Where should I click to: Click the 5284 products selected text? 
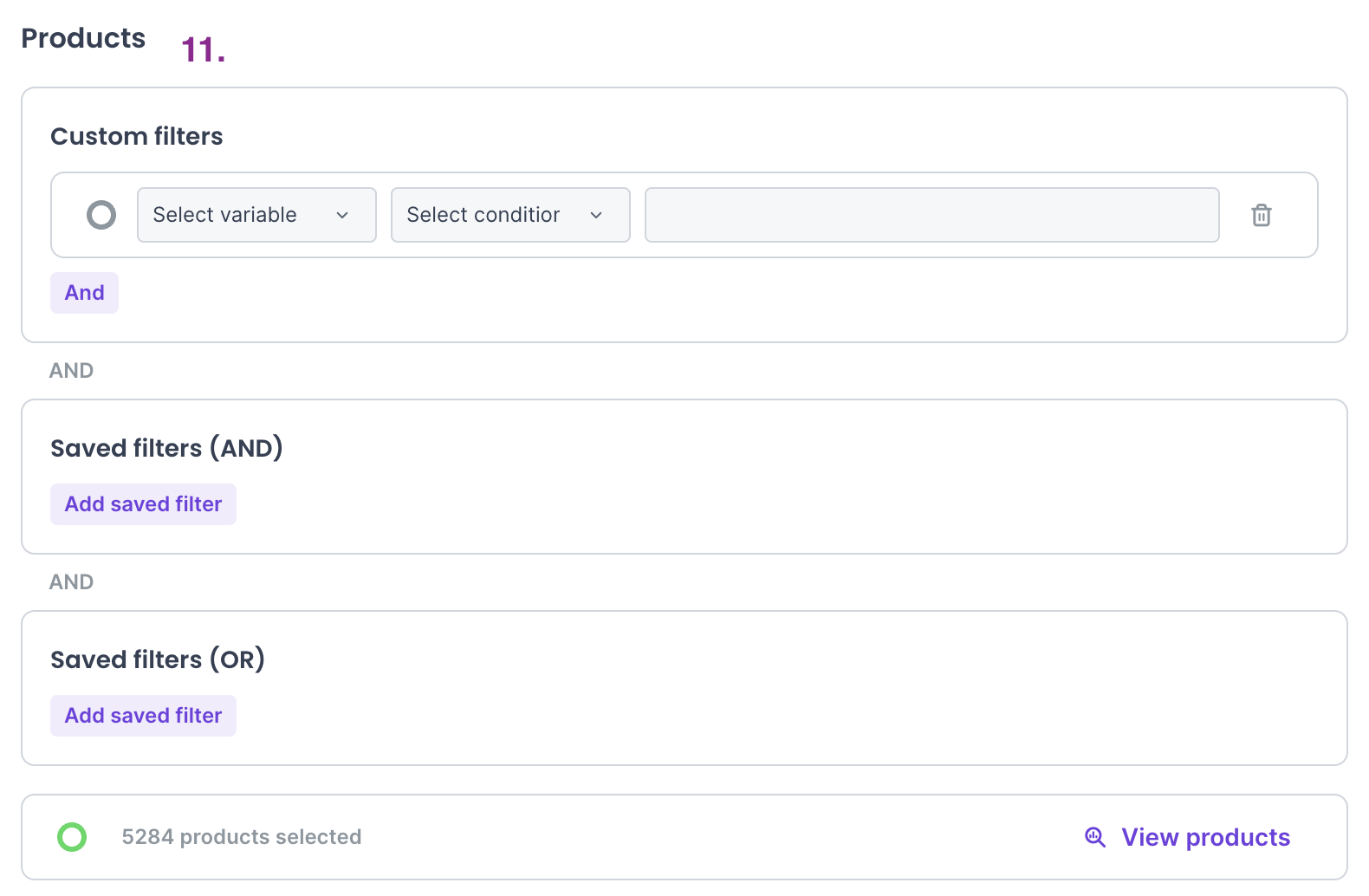point(241,837)
